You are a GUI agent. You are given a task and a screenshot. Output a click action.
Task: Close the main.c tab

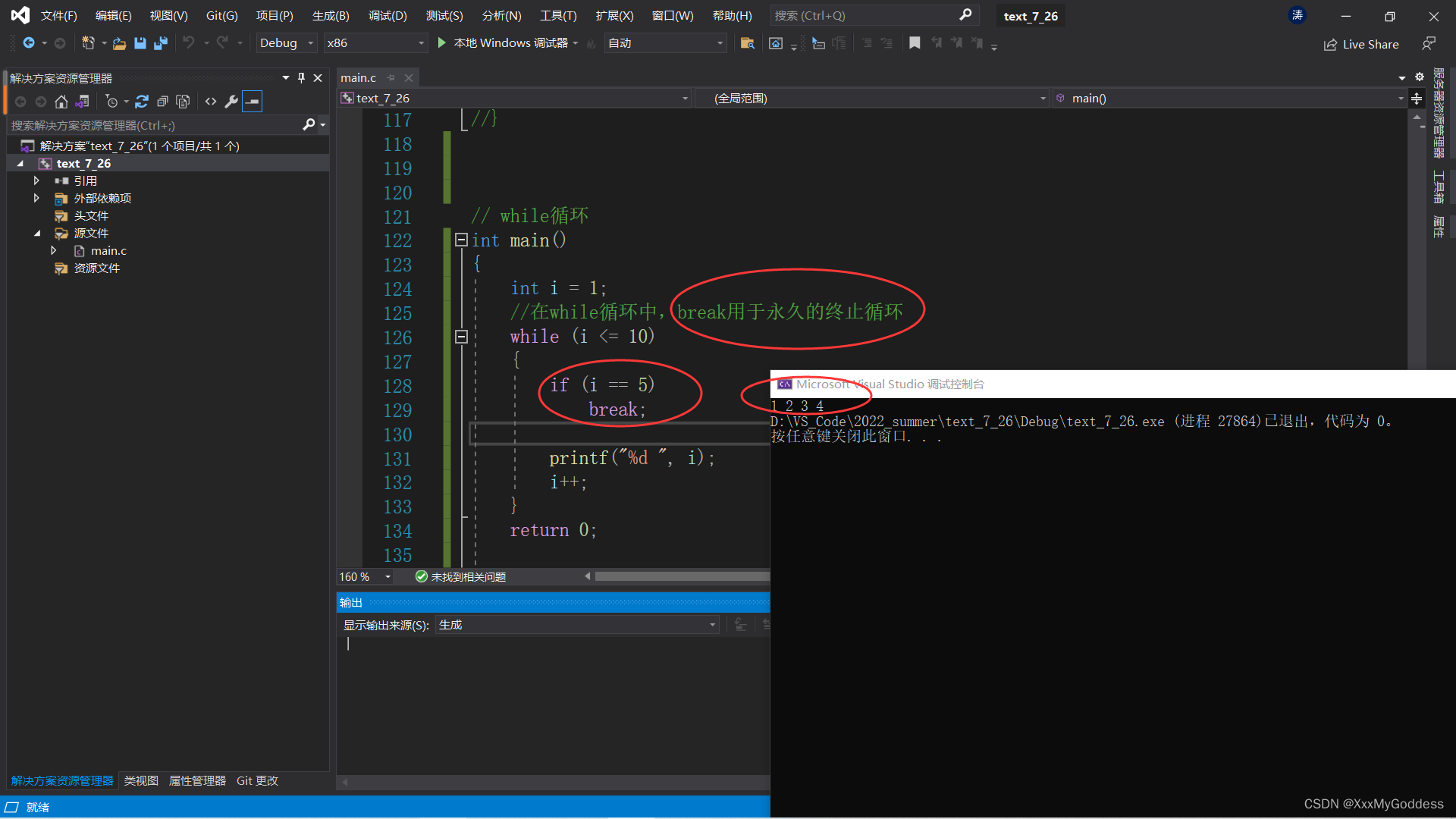409,78
